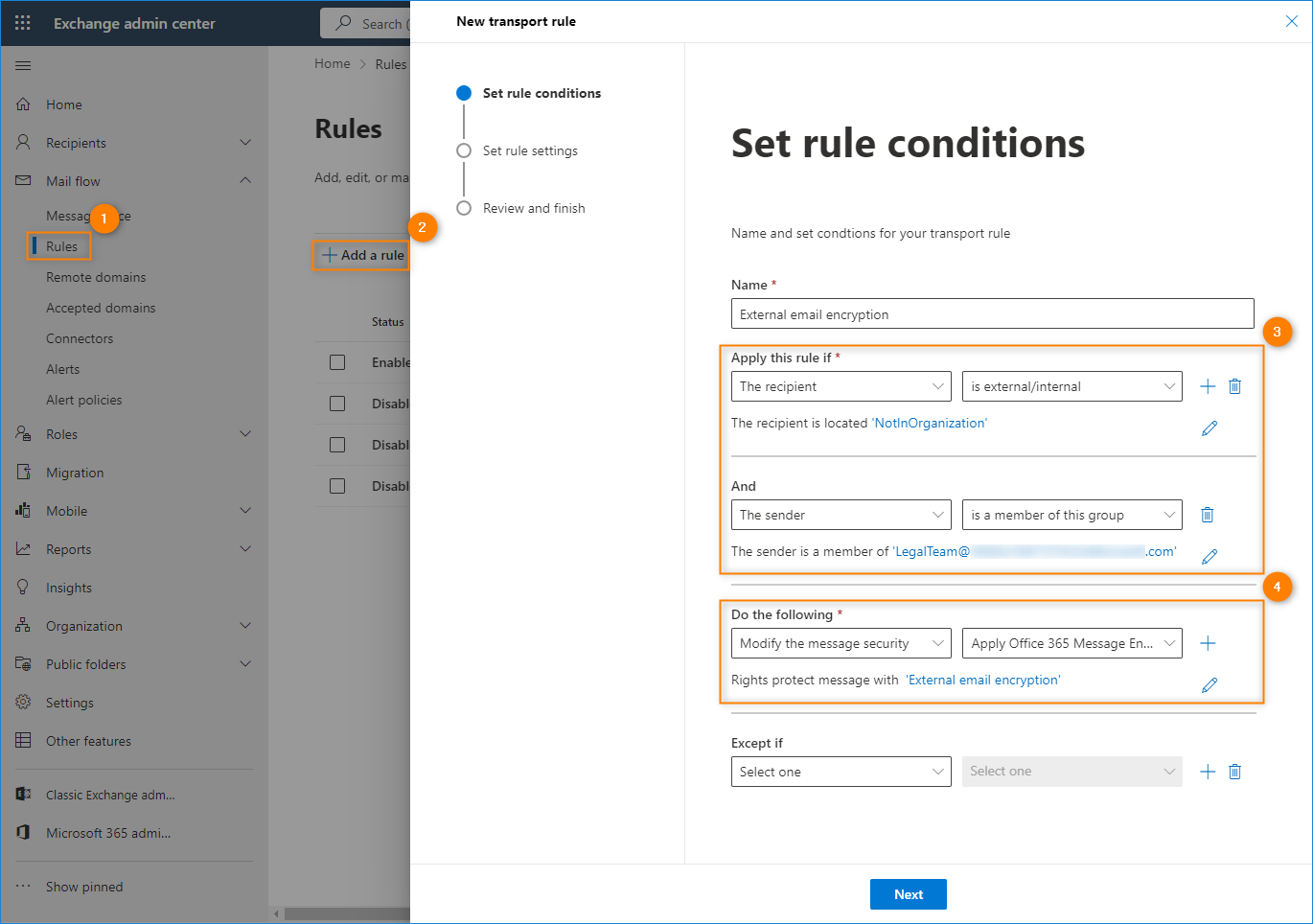The height and width of the screenshot is (924, 1313).
Task: Remove the Except if condition trash icon
Action: click(x=1235, y=772)
